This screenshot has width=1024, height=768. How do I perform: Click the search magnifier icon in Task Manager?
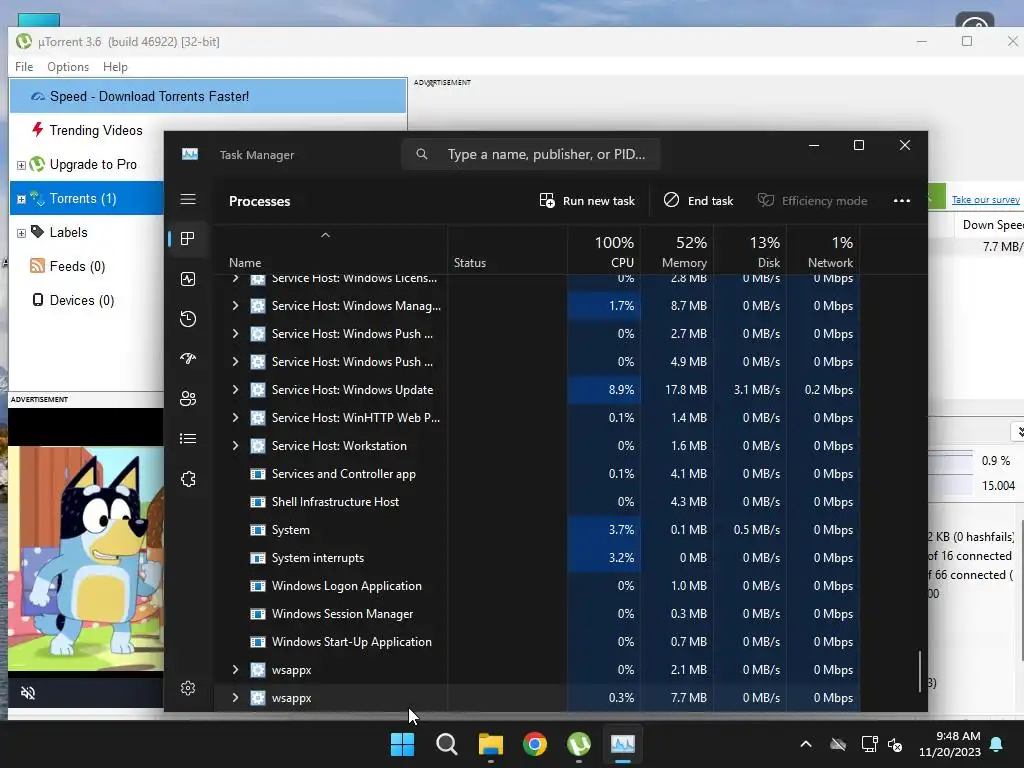(x=422, y=154)
